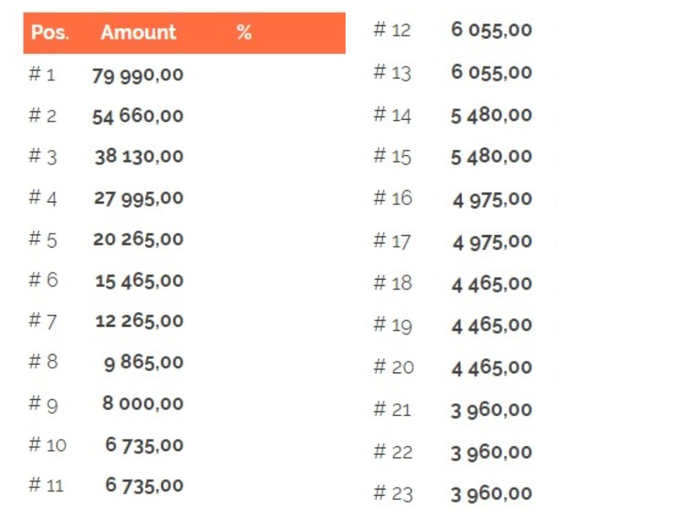
Task: Click the # 23 amount 3 960,00
Action: [x=492, y=494]
